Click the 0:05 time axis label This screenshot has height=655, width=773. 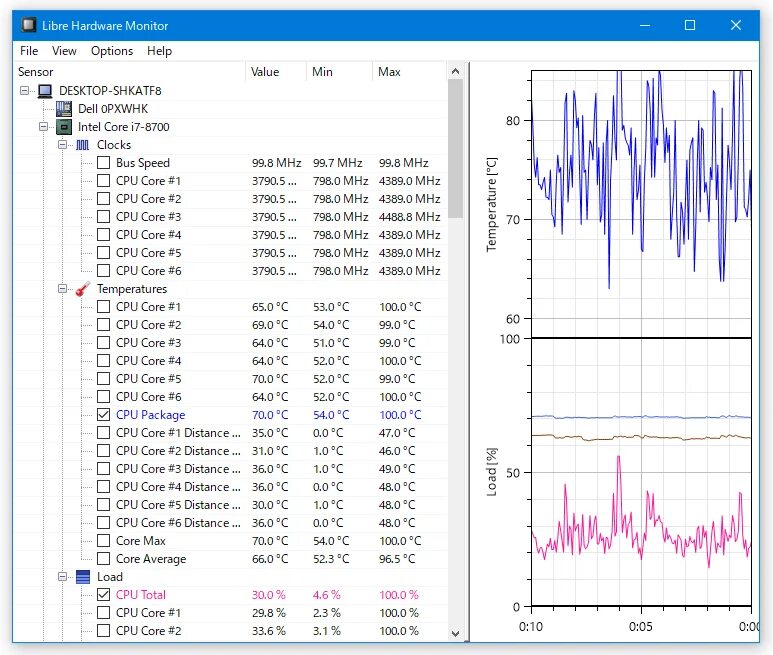[640, 626]
